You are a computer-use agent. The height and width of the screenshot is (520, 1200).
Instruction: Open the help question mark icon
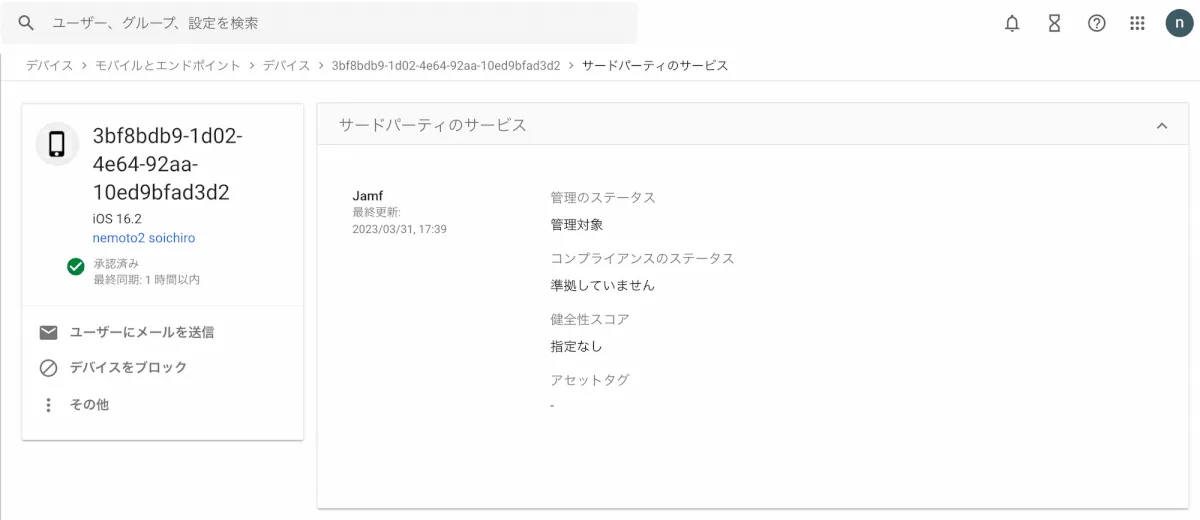pos(1096,23)
